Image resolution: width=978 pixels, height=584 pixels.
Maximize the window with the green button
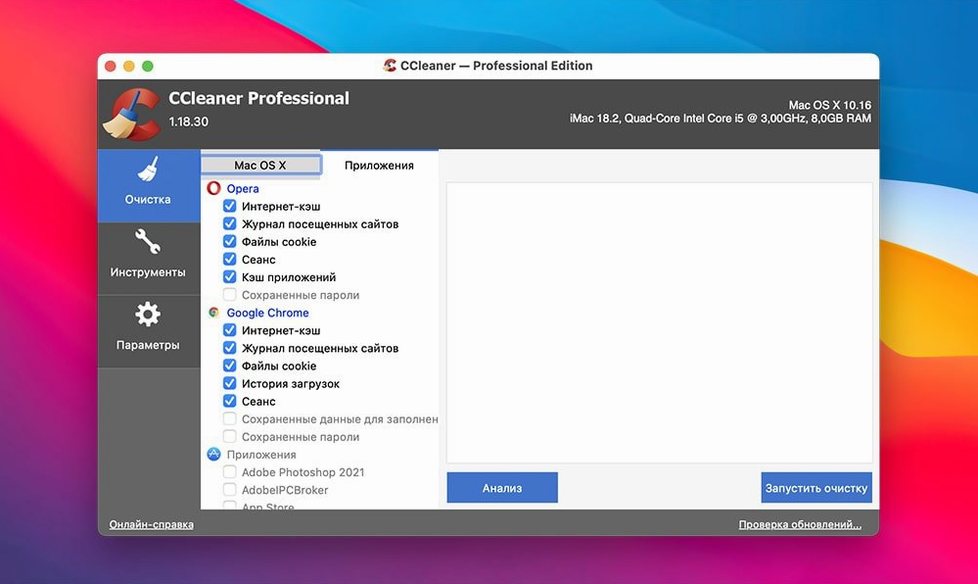point(148,66)
